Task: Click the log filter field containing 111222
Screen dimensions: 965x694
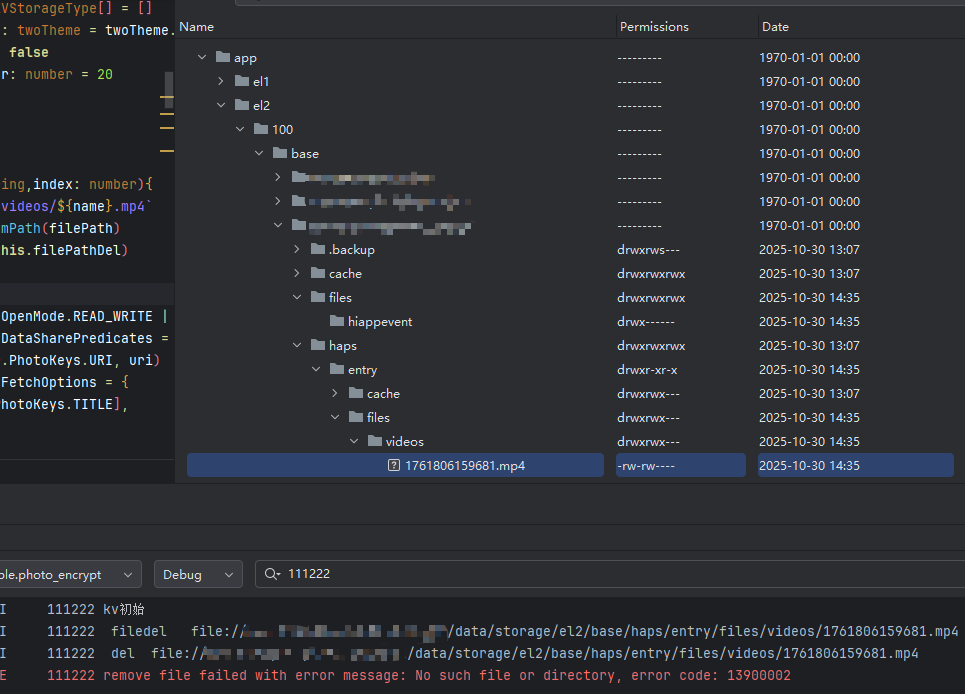Action: pyautogui.click(x=600, y=575)
